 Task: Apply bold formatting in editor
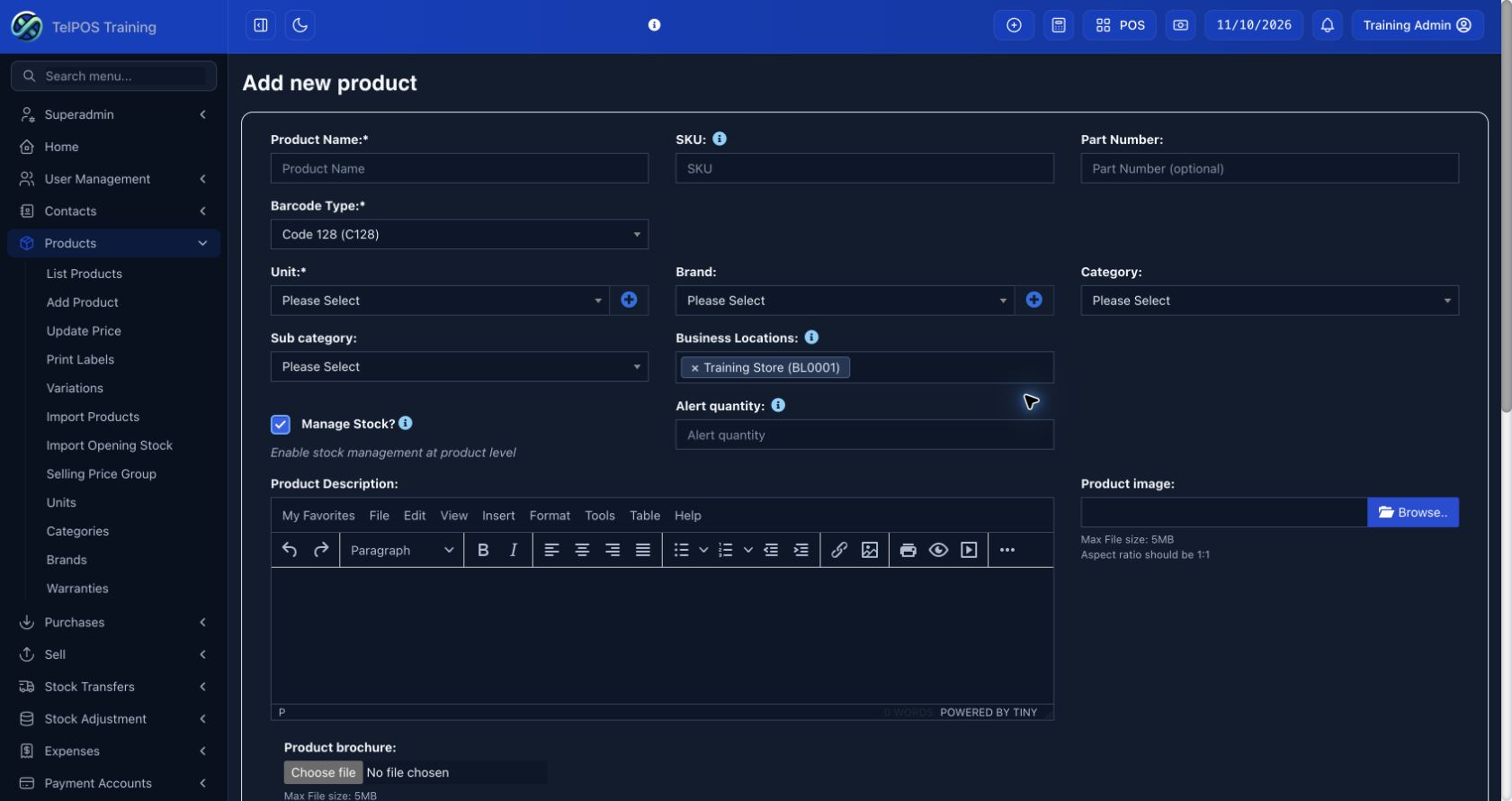click(x=483, y=550)
